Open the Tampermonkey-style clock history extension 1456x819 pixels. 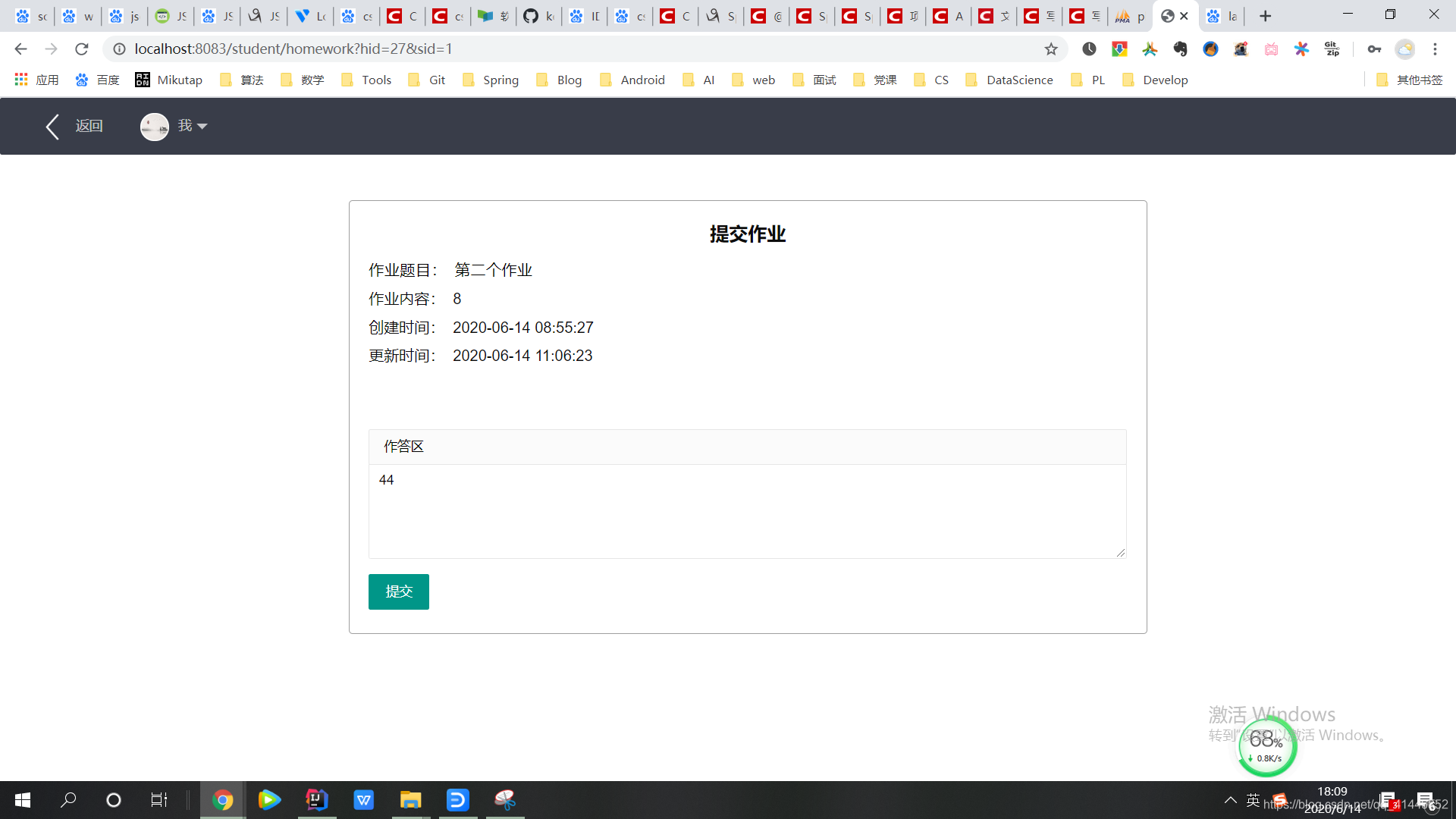[x=1089, y=49]
